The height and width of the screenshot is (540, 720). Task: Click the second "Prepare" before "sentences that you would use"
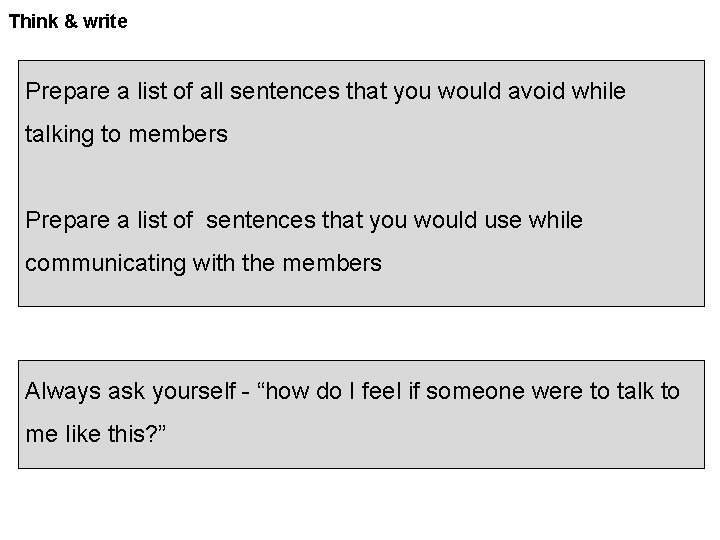pyautogui.click(x=66, y=220)
